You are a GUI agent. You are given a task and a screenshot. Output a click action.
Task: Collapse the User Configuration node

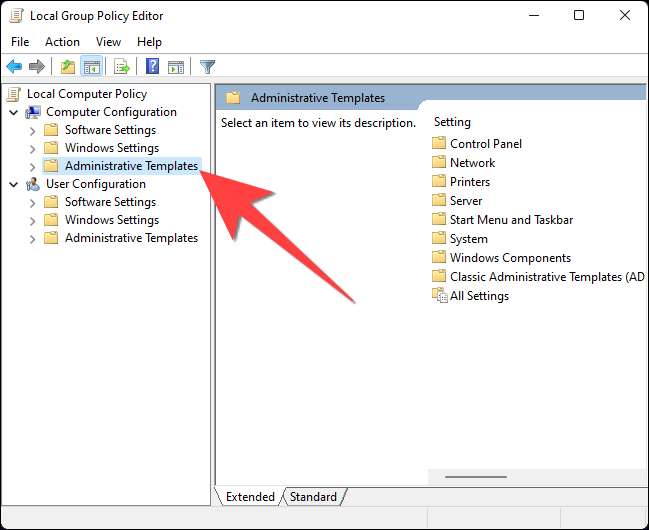pyautogui.click(x=14, y=184)
